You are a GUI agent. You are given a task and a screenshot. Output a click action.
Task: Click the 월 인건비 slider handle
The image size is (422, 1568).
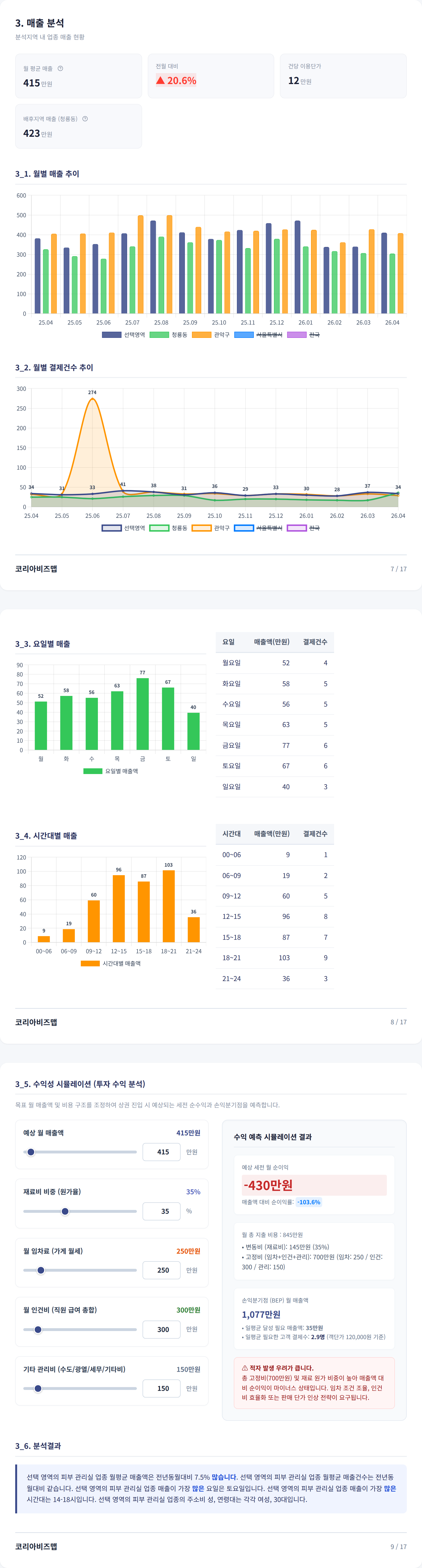(x=38, y=1329)
